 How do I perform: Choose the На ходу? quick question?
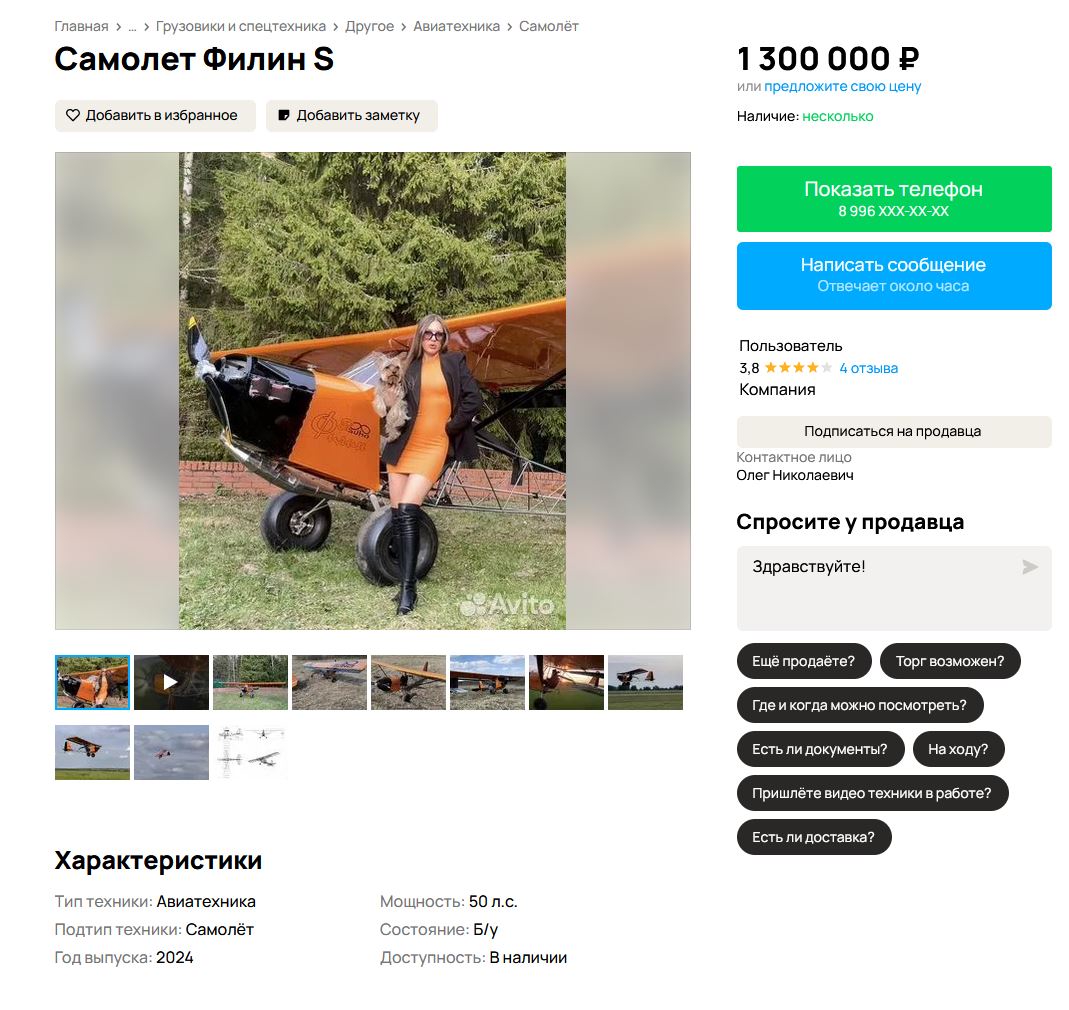click(x=958, y=749)
